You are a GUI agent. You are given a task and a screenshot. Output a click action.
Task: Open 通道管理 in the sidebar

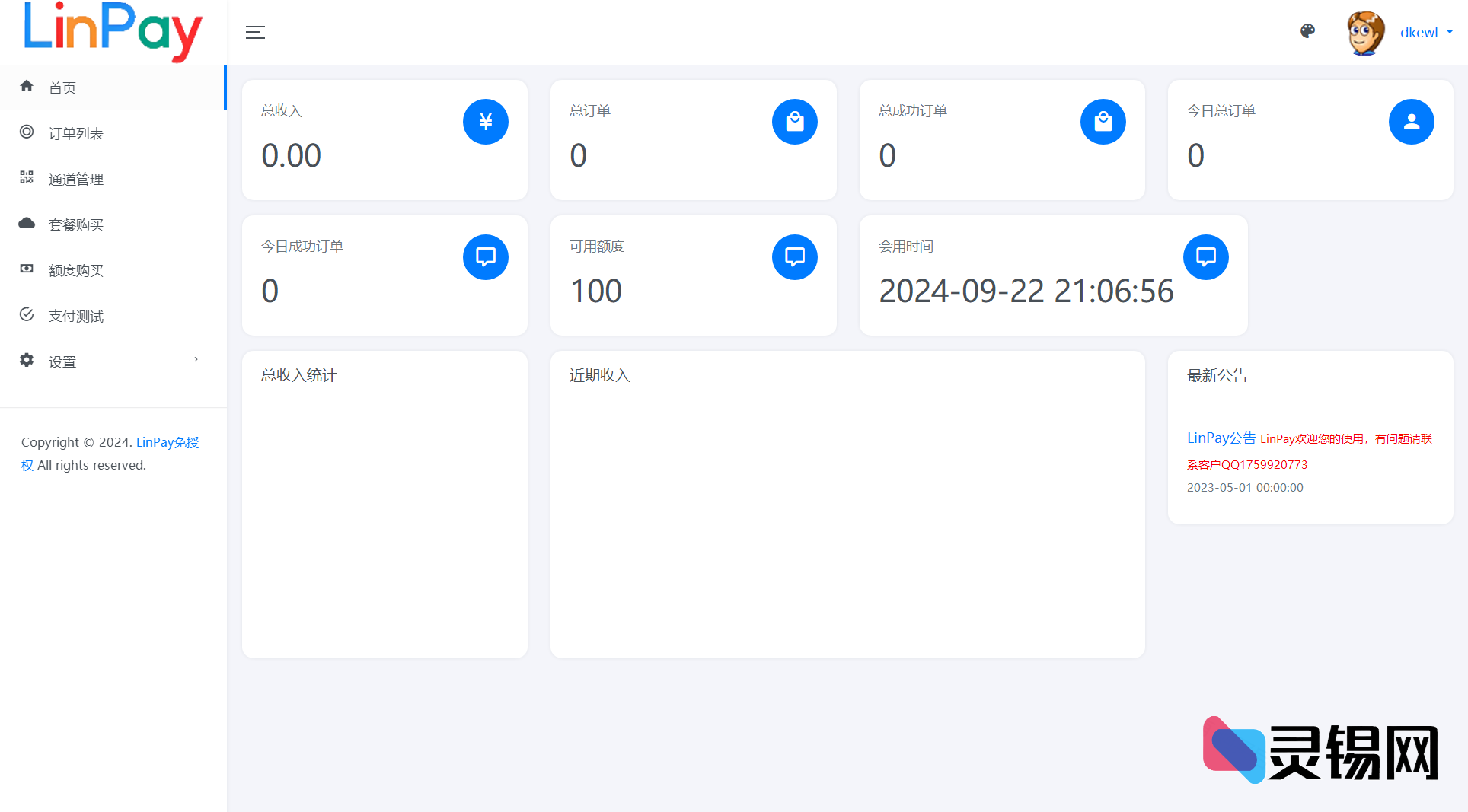tap(76, 180)
